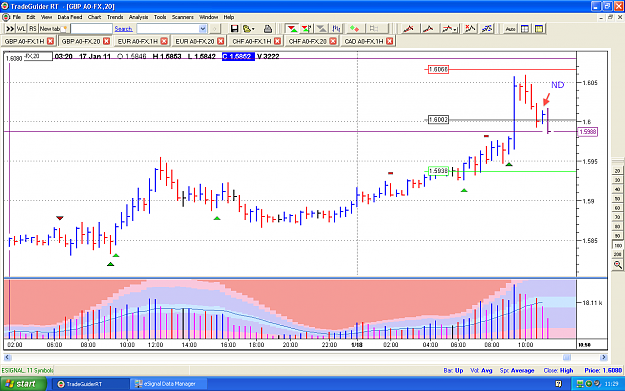Image resolution: width=625 pixels, height=391 pixels.
Task: Click the blue trend channel icon
Action: click(x=487, y=29)
